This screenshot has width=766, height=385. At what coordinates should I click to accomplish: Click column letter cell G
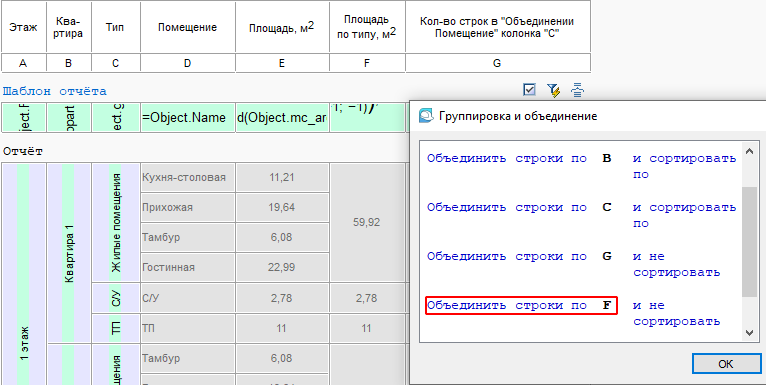(497, 63)
